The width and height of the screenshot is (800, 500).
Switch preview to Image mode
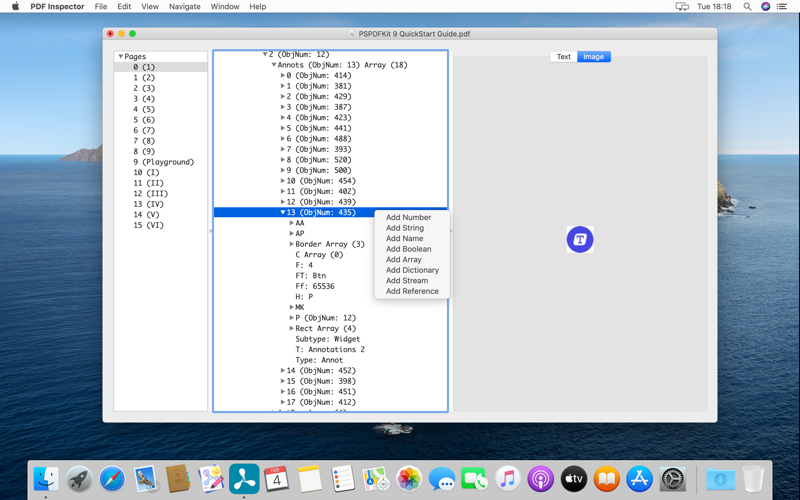coord(593,57)
